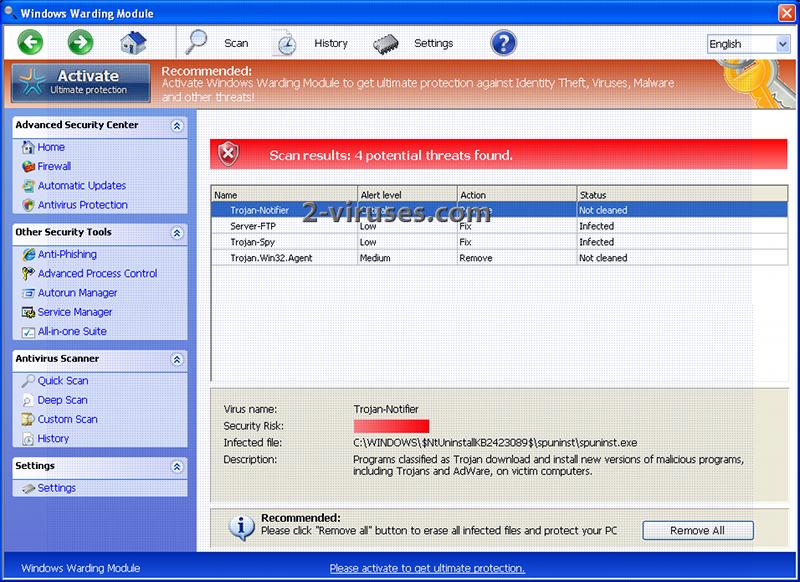Viewport: 800px width, 582px height.
Task: Open the Advanced Process Control link
Action: [97, 274]
